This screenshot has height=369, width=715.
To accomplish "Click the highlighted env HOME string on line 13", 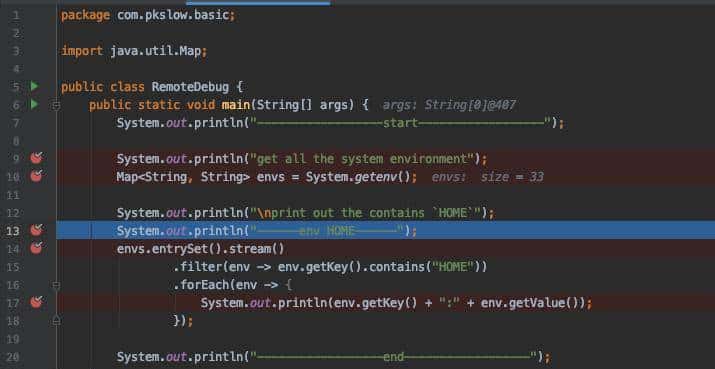I will coord(327,231).
